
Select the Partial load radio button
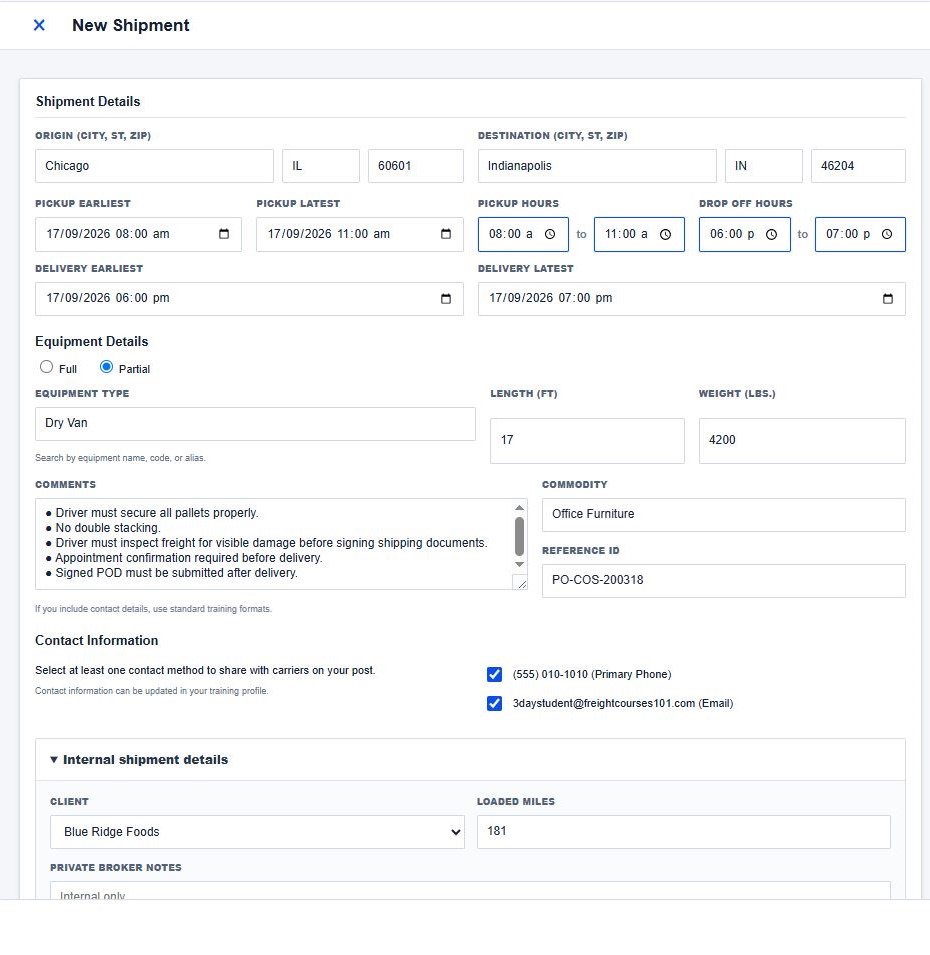point(107,367)
